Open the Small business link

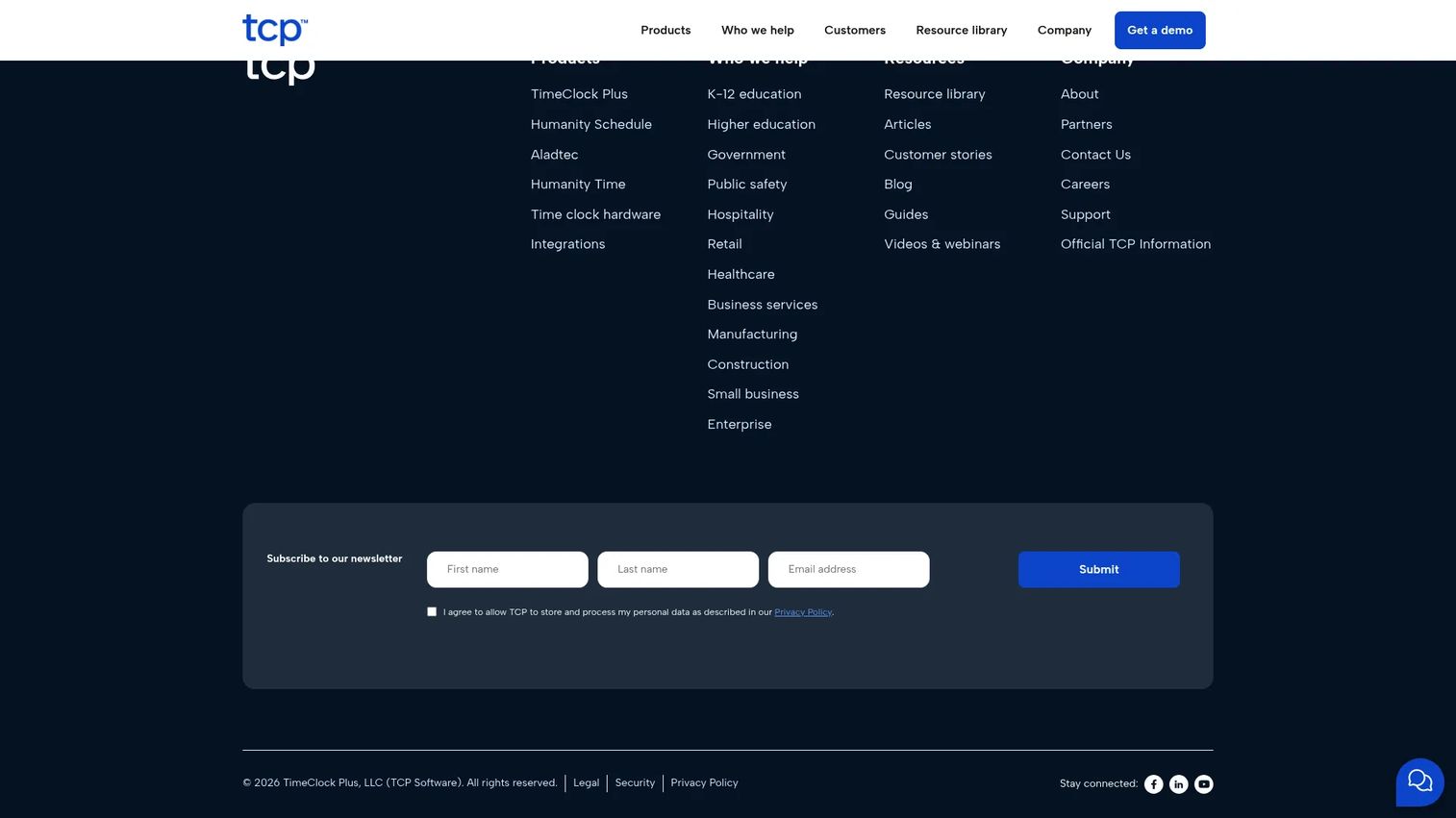(753, 394)
